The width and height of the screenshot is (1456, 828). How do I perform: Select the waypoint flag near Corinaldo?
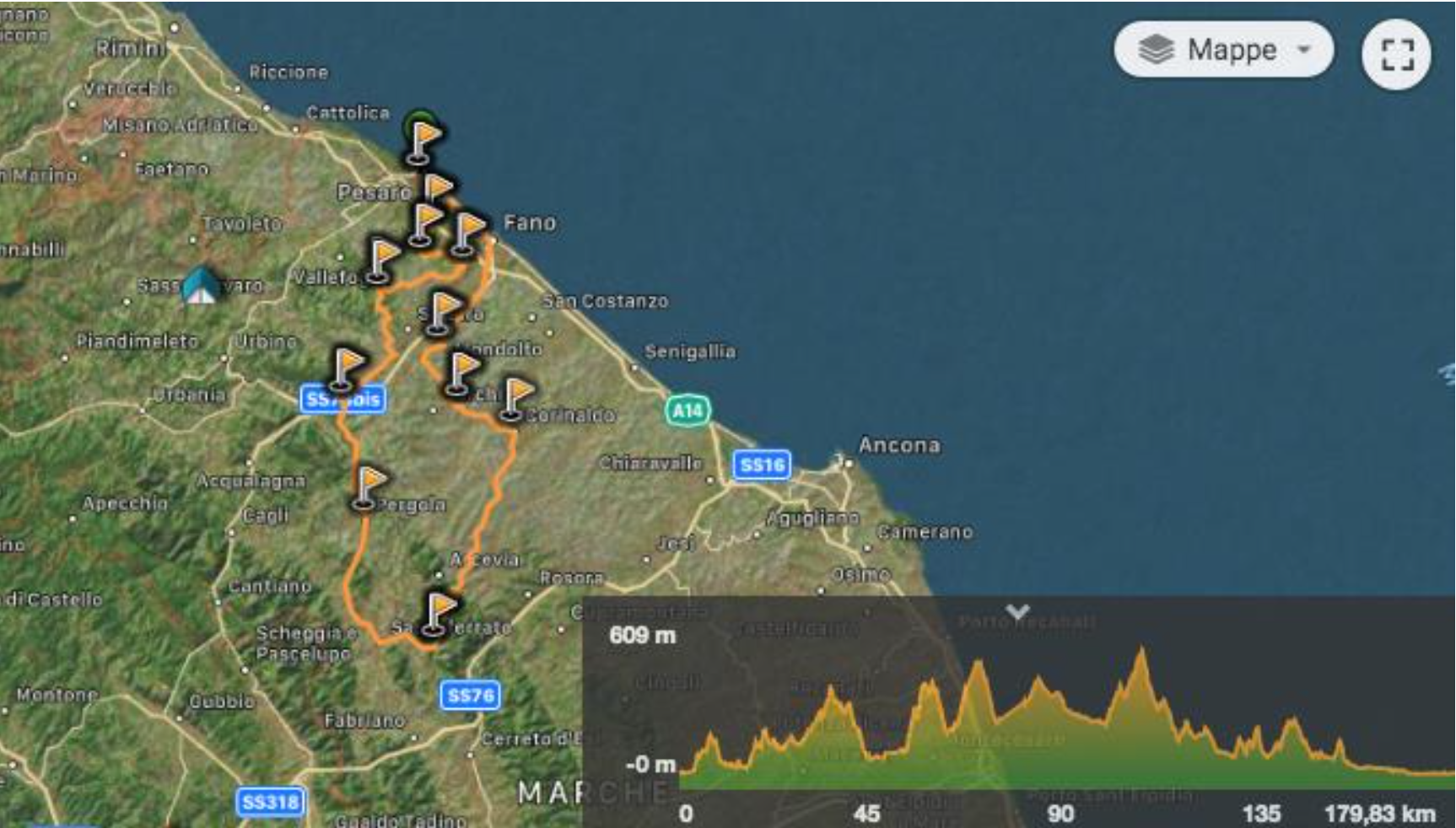point(515,398)
